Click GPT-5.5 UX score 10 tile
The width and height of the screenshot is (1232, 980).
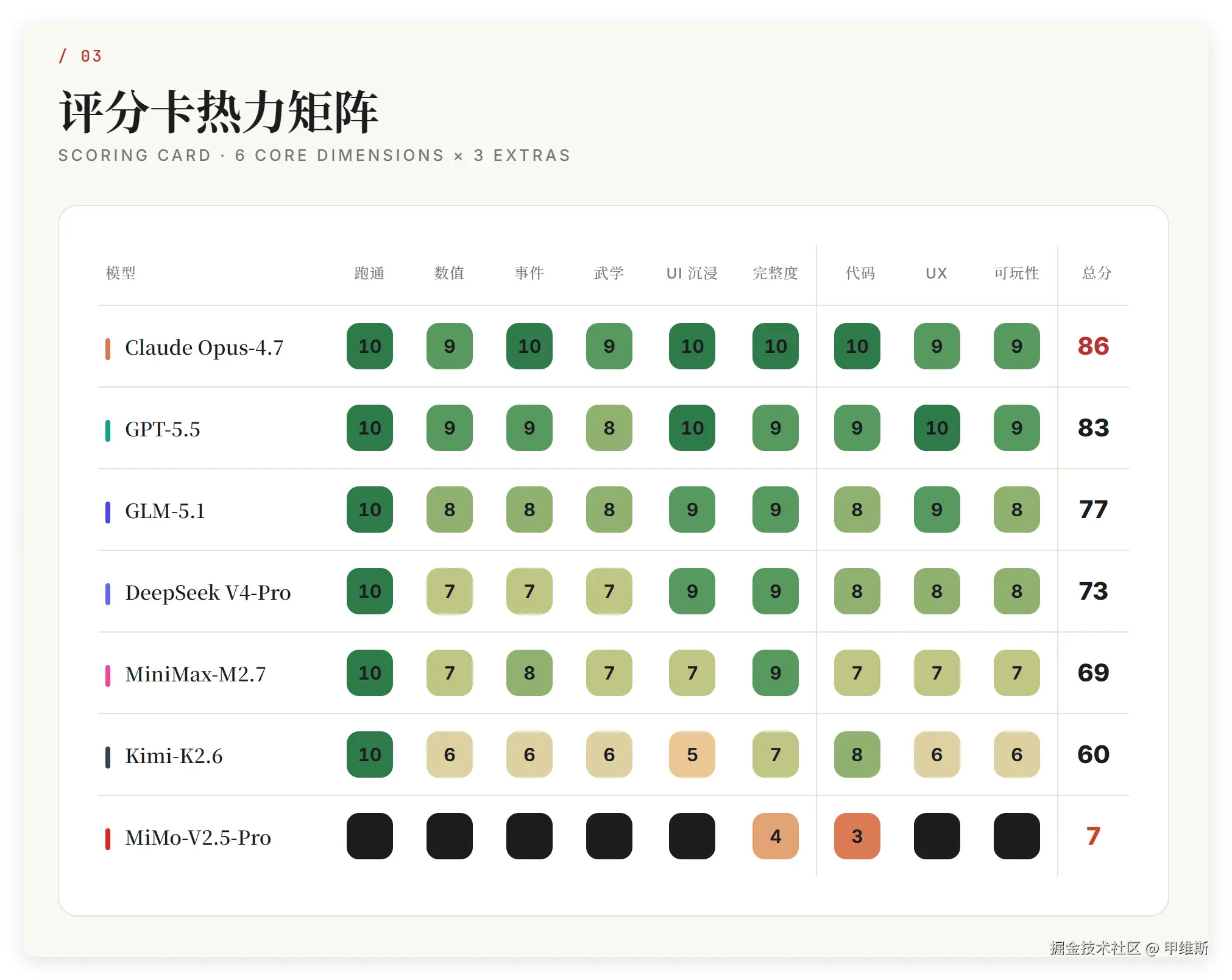coord(937,428)
